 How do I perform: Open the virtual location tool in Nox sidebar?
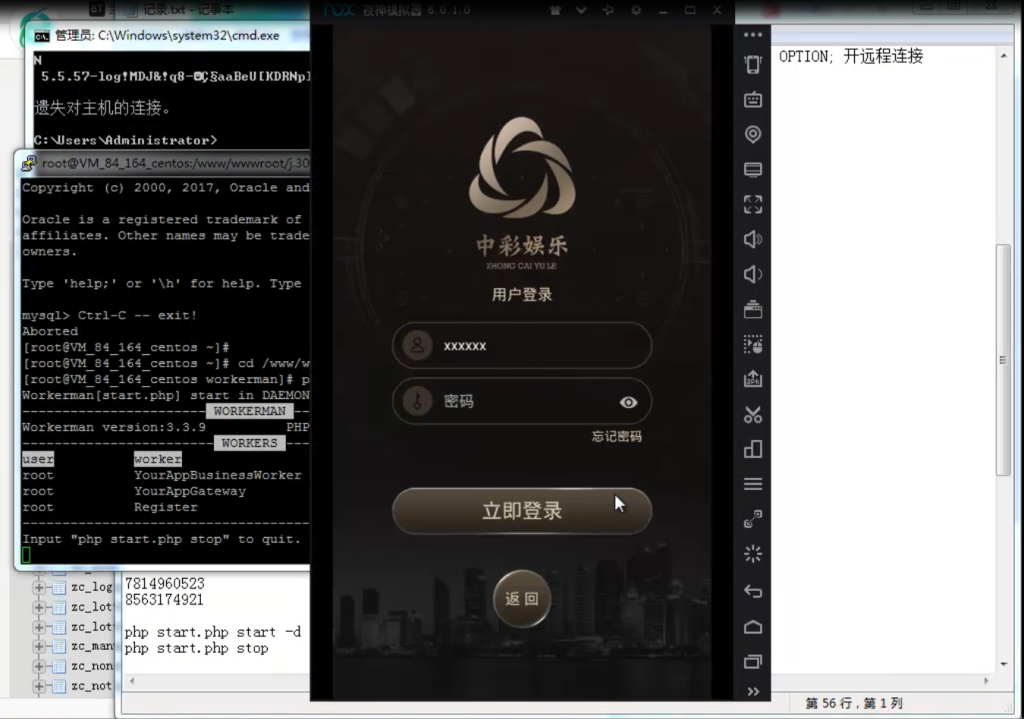click(x=753, y=135)
